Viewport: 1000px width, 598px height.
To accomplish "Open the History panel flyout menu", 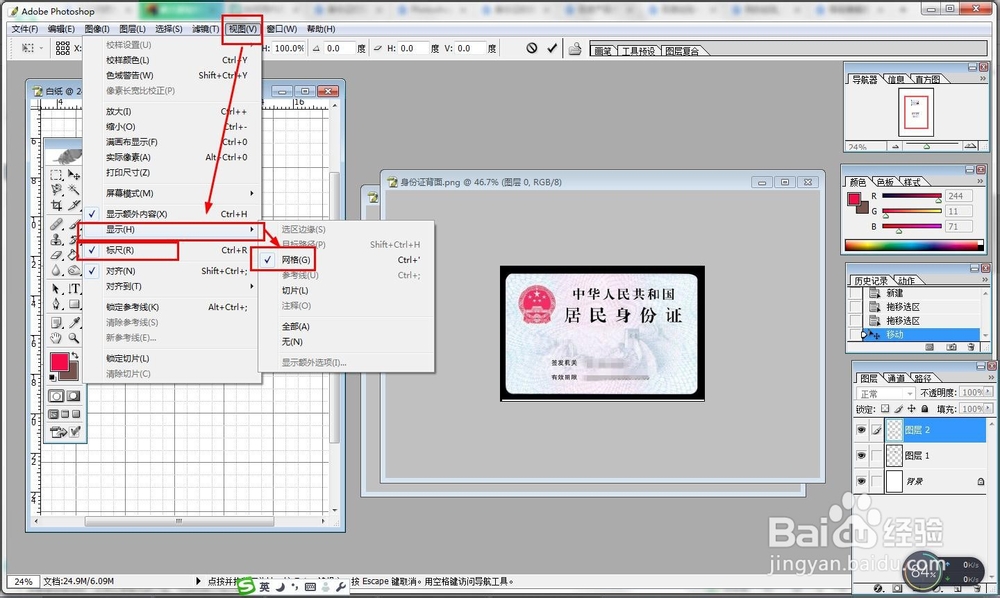I will (984, 280).
